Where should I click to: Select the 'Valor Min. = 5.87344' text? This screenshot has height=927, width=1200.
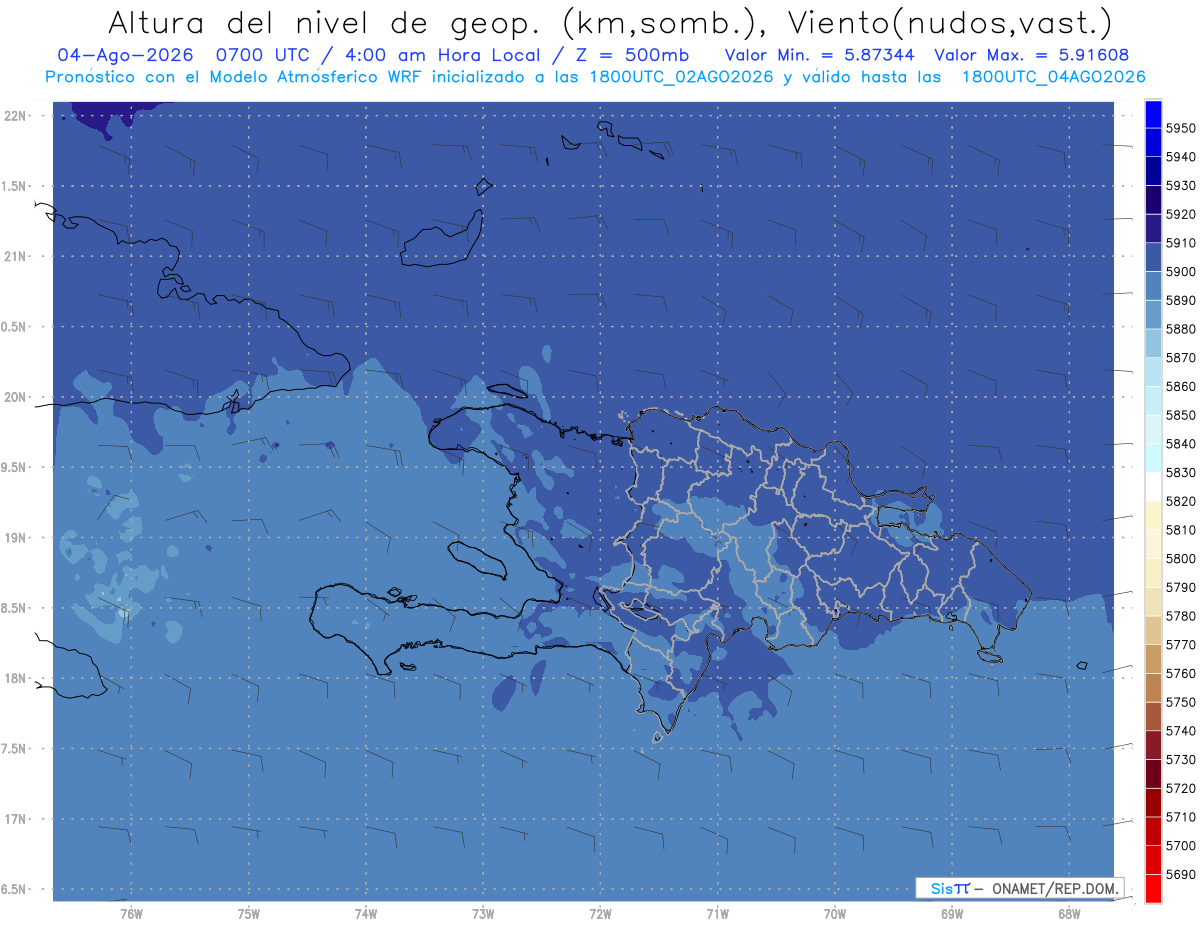(x=821, y=54)
